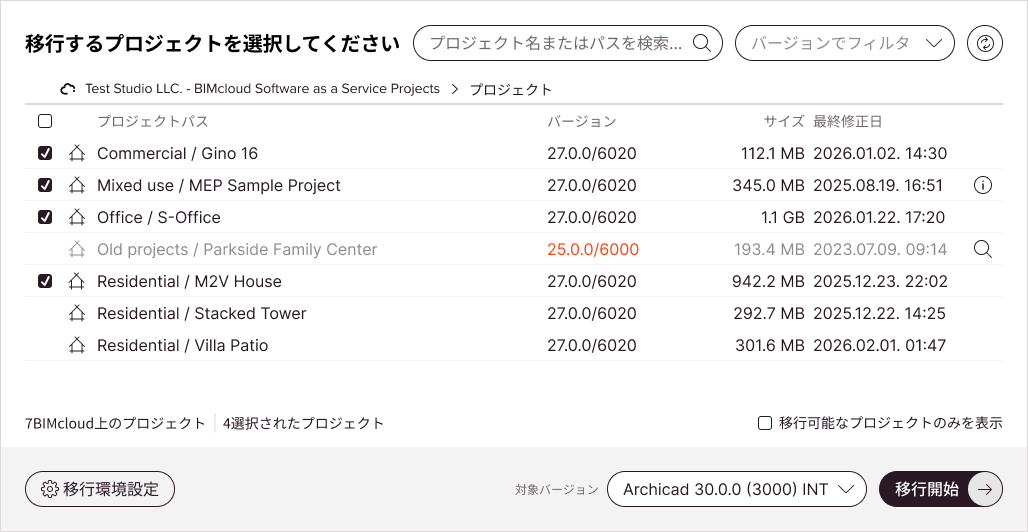Click breadcrumb chevron before プロジェクト
The width and height of the screenshot is (1028, 532).
[455, 89]
